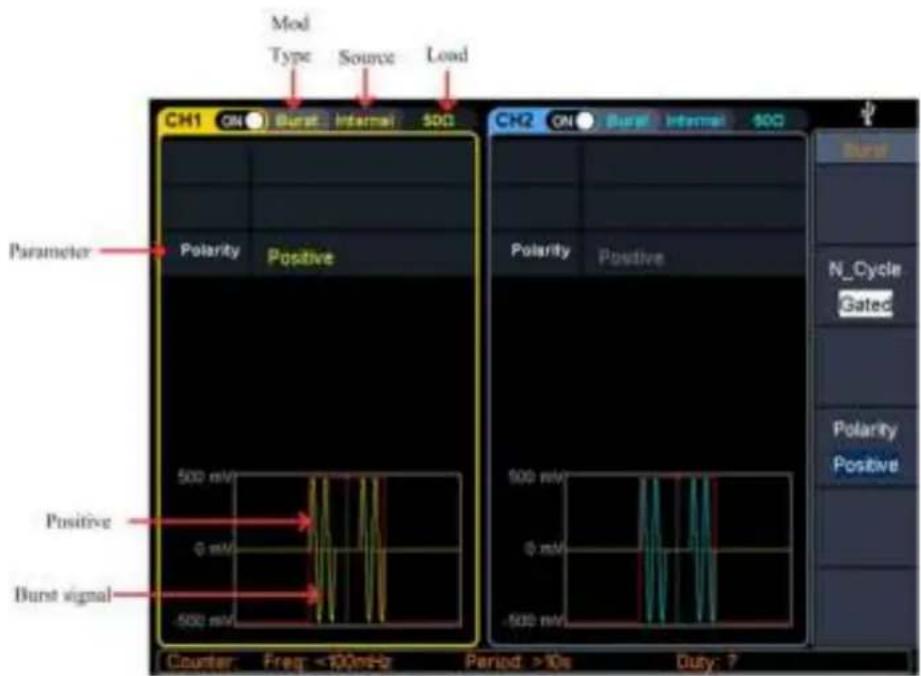Image resolution: width=921 pixels, height=676 pixels.
Task: Click the CH2 Burst mode indicator
Action: pos(627,121)
